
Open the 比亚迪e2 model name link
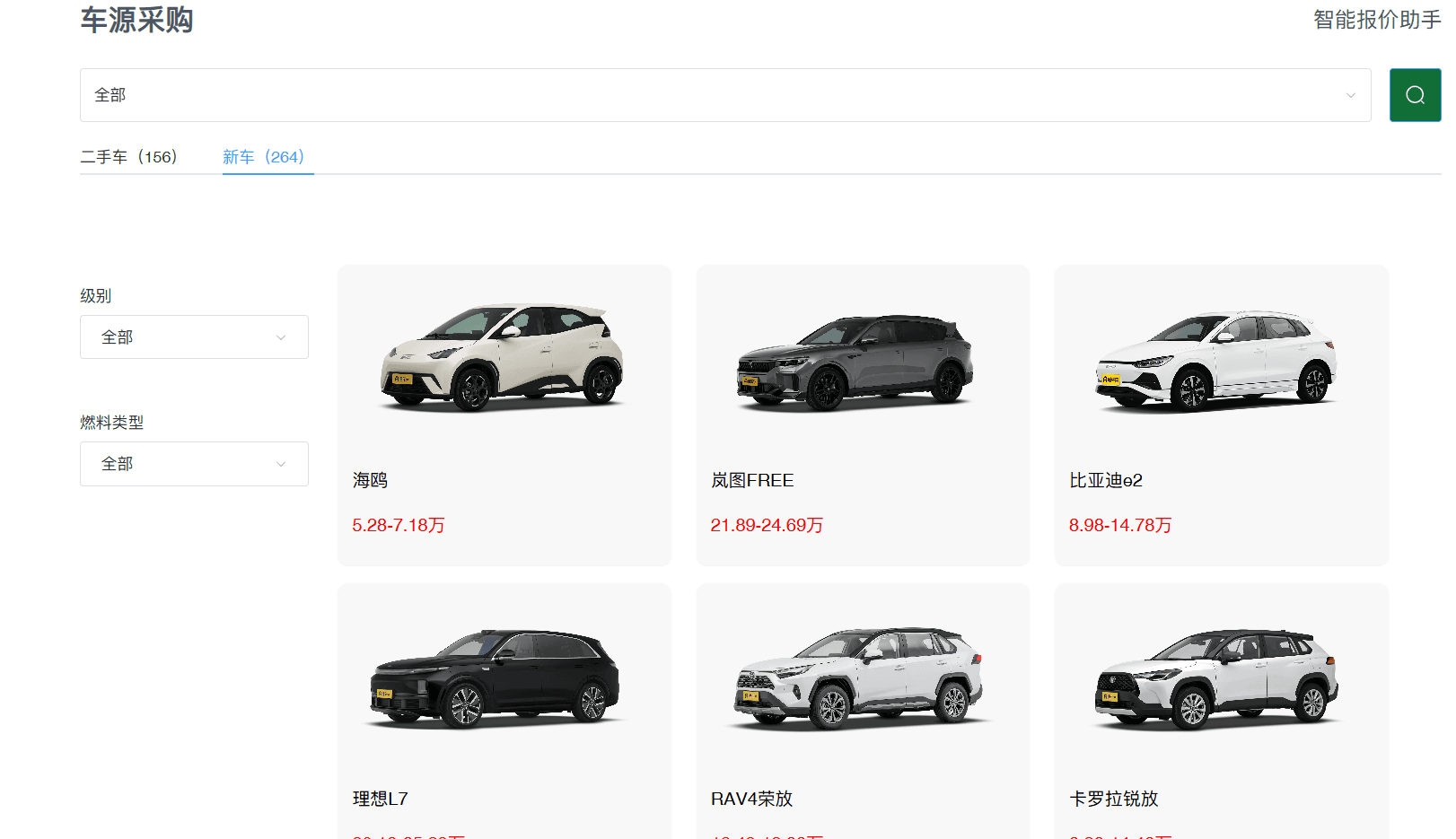[x=1106, y=481]
